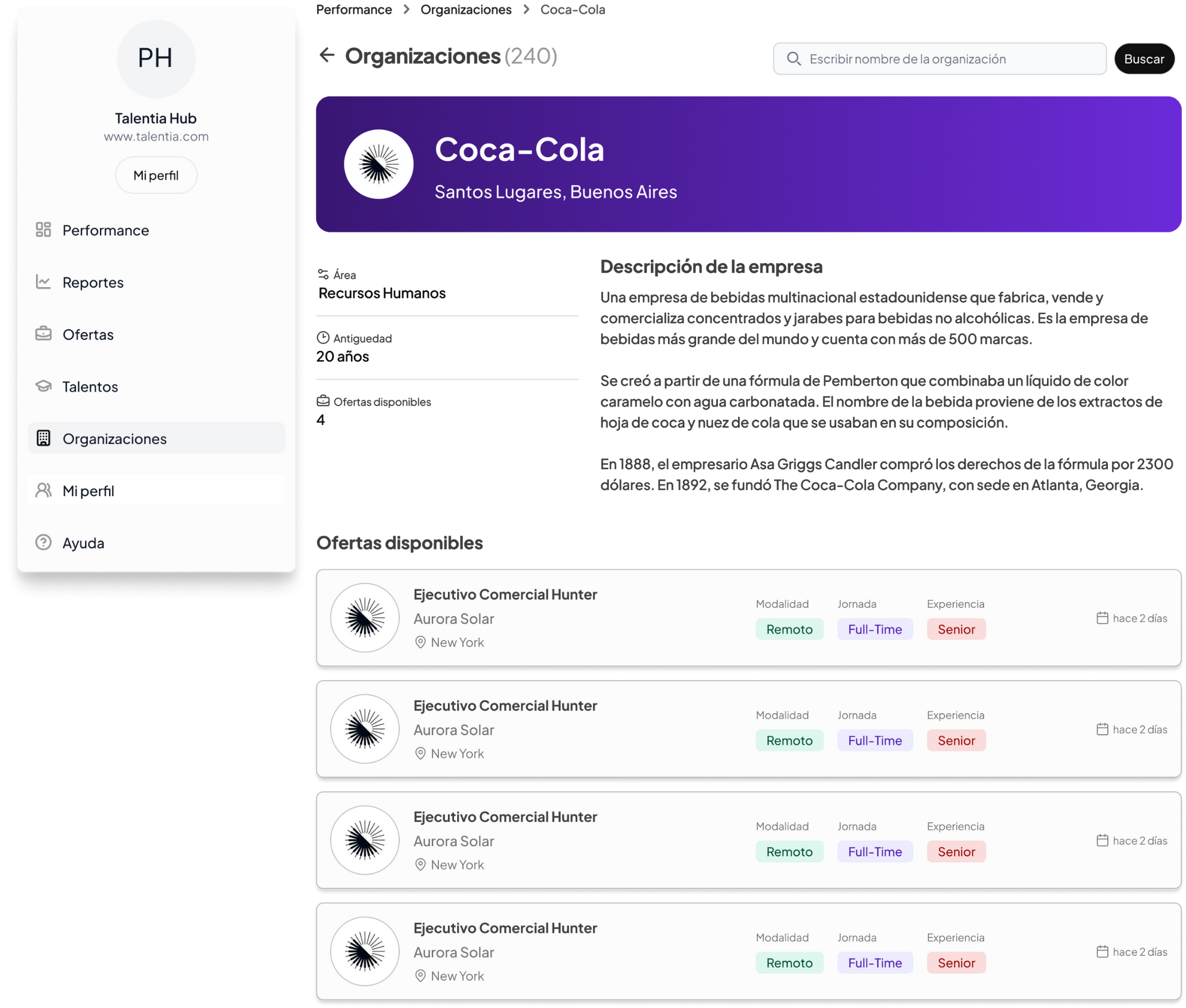Image resolution: width=1186 pixels, height=1008 pixels.
Task: Select the Full-Time jornada tag
Action: (x=875, y=629)
